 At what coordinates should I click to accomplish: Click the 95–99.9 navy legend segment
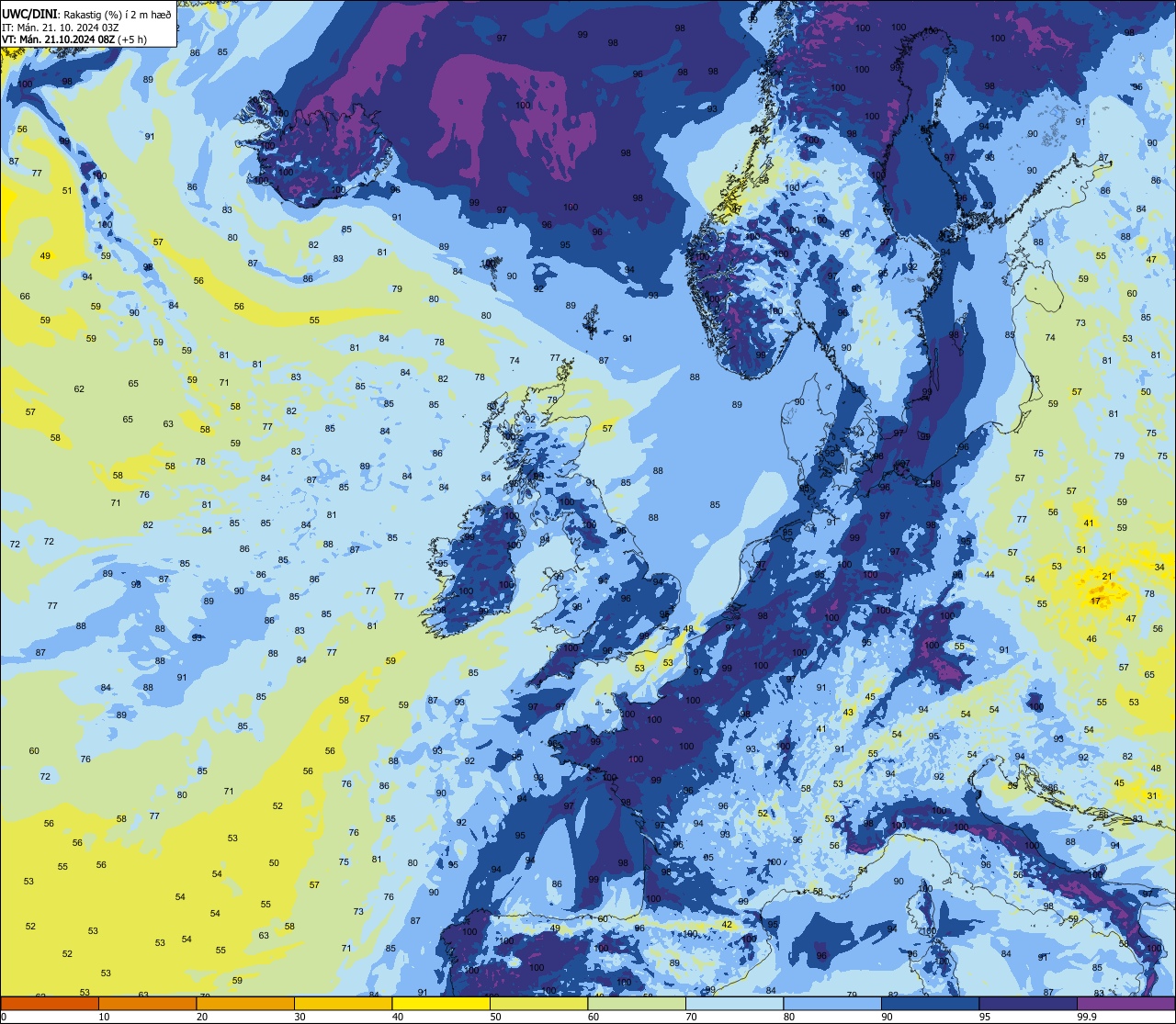(x=1028, y=1003)
